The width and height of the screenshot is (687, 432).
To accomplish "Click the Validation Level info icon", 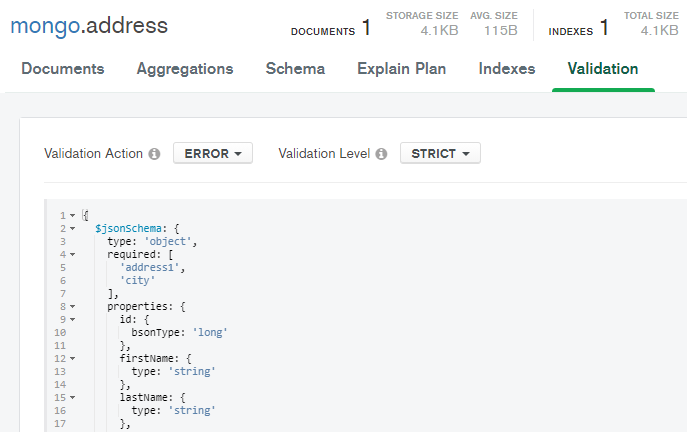I will (x=381, y=154).
